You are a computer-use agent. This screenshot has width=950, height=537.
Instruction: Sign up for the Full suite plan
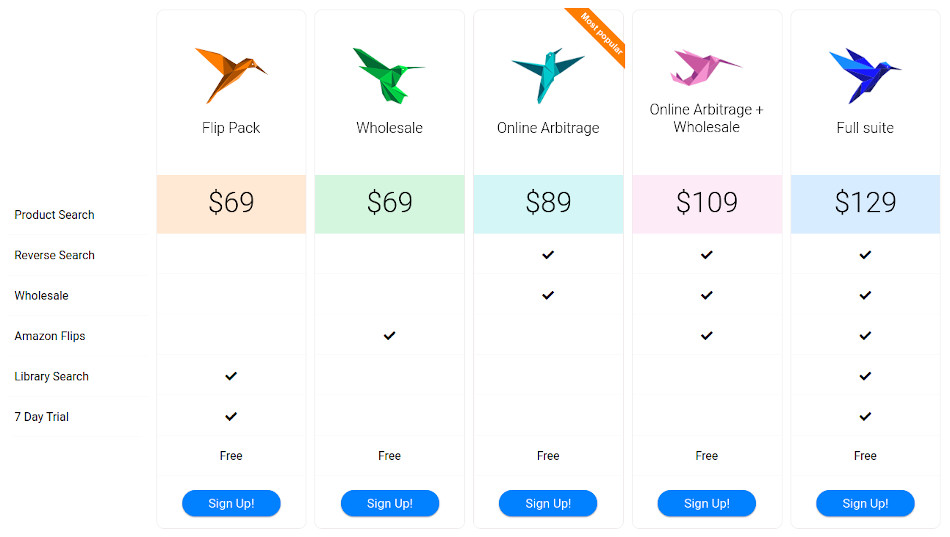(865, 503)
